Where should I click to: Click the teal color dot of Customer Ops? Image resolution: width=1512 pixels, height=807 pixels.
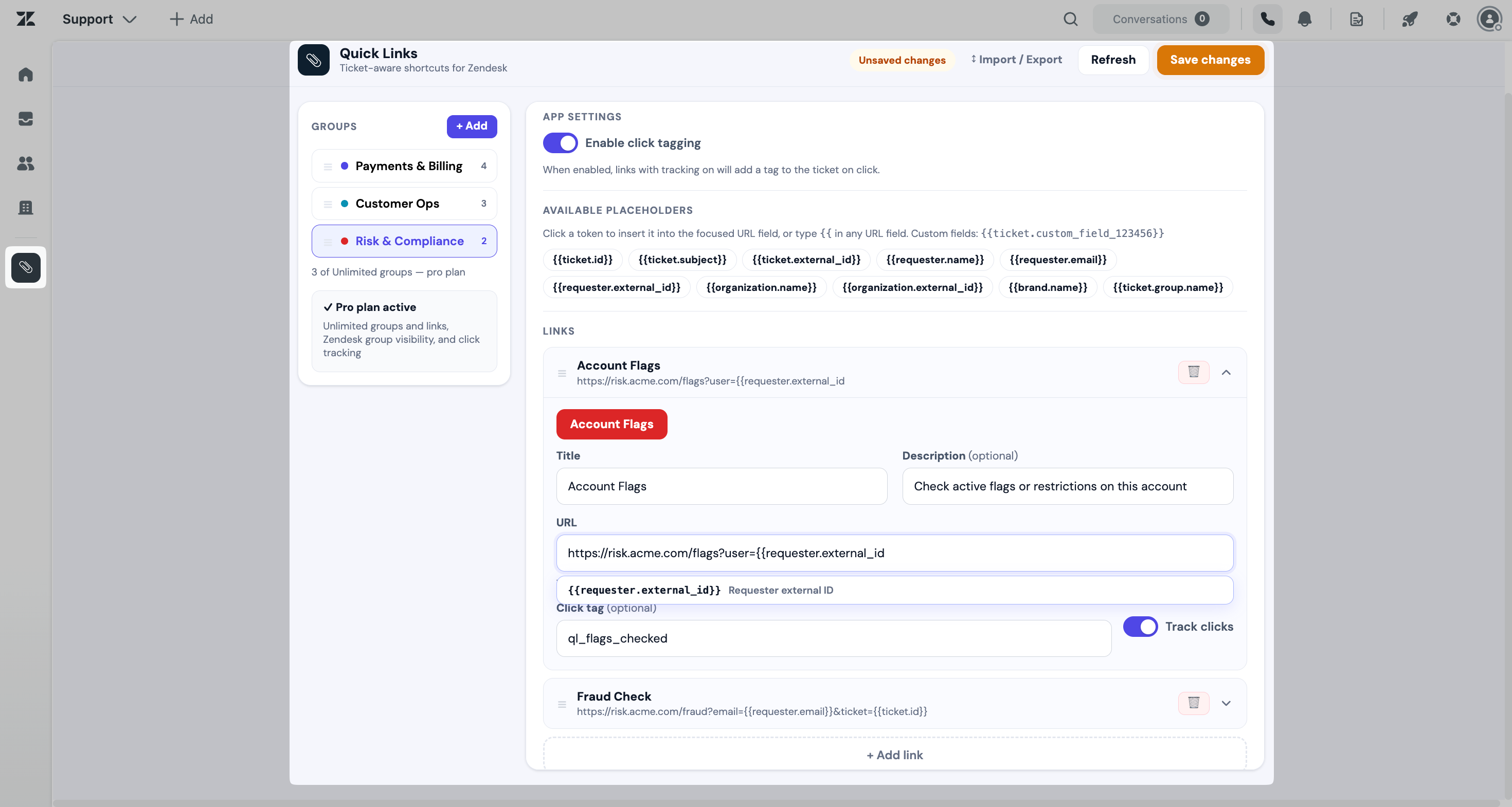click(x=345, y=204)
